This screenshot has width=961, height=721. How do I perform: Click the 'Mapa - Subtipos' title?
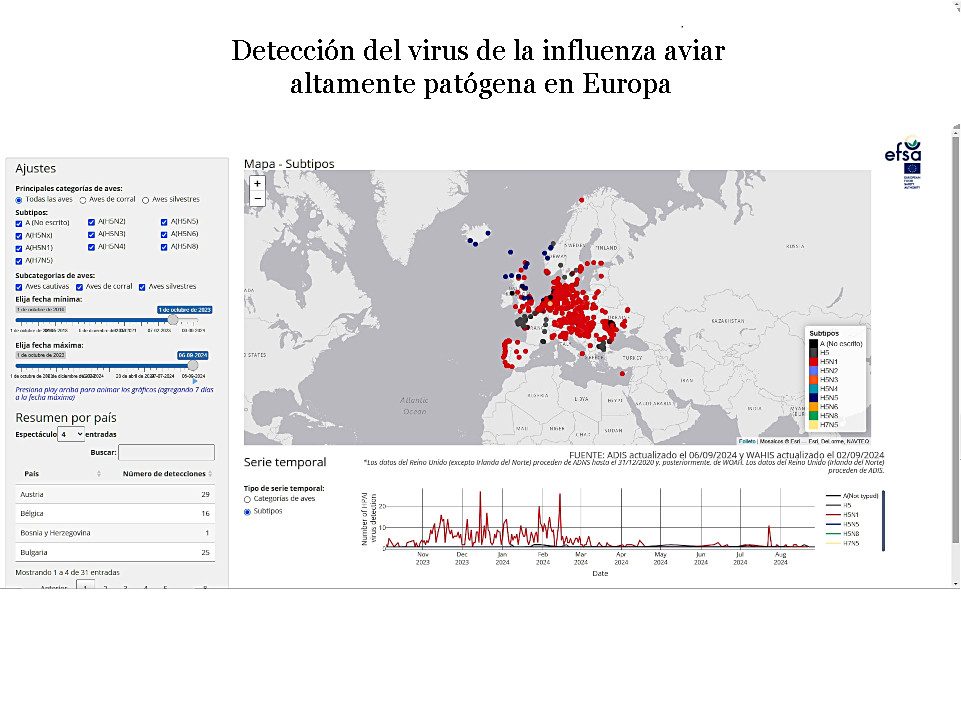coord(289,164)
